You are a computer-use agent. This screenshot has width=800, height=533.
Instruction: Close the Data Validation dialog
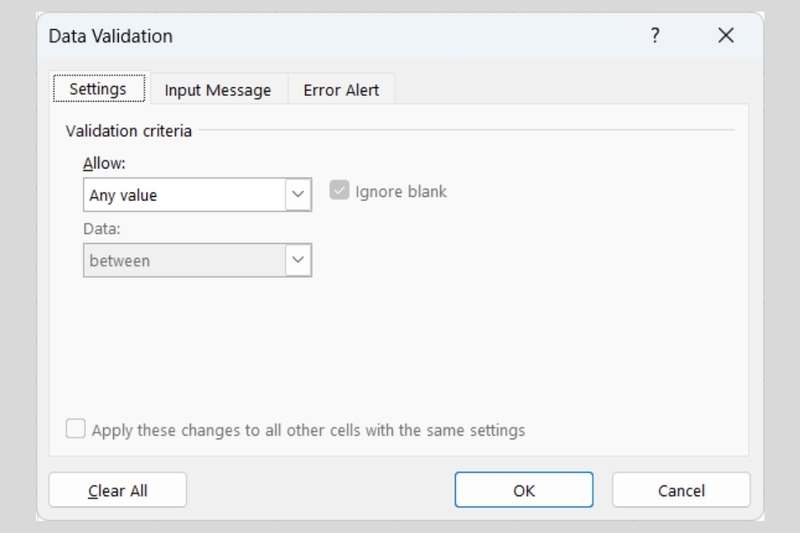(x=726, y=36)
